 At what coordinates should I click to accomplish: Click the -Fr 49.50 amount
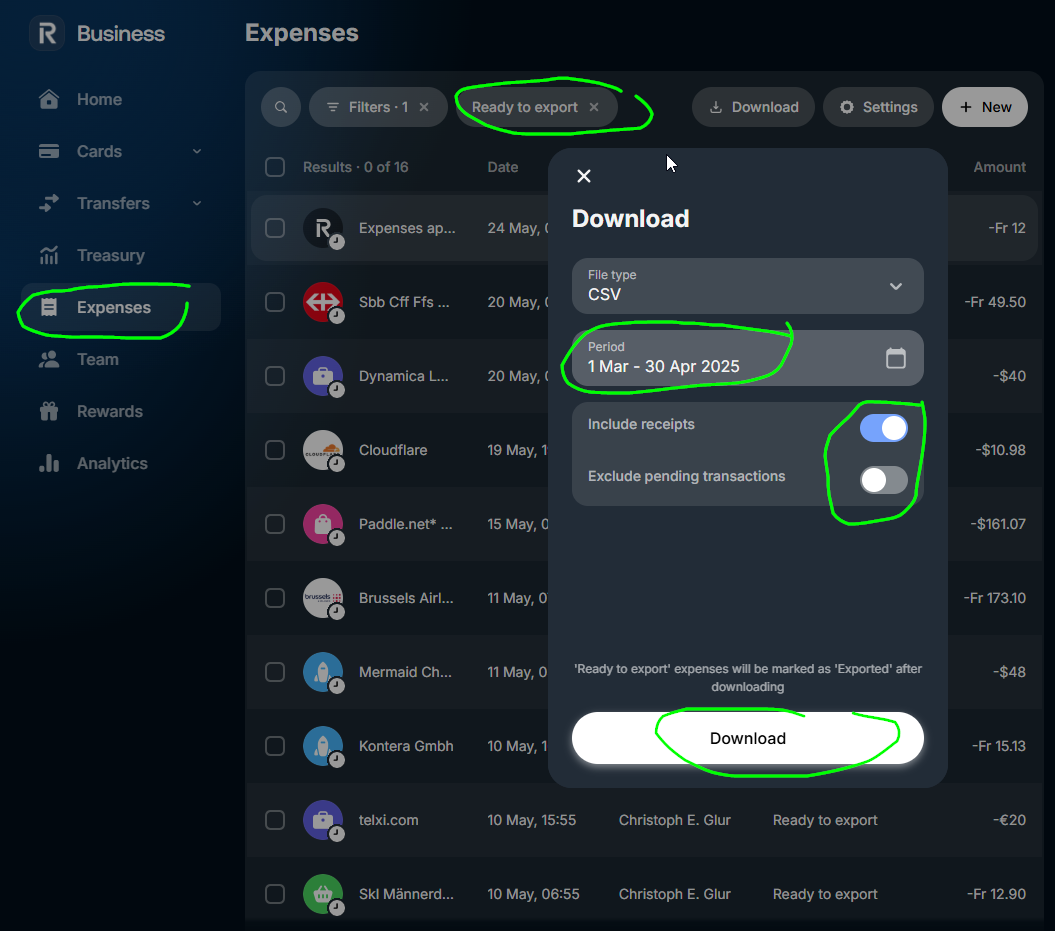(x=995, y=302)
